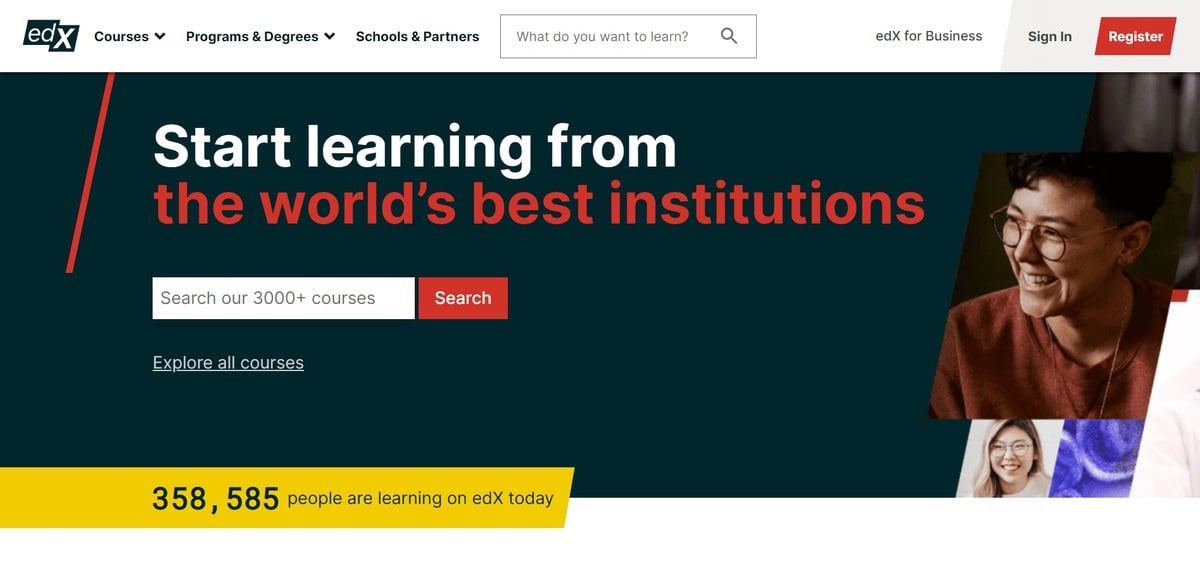Follow the Explore all courses link

[228, 363]
